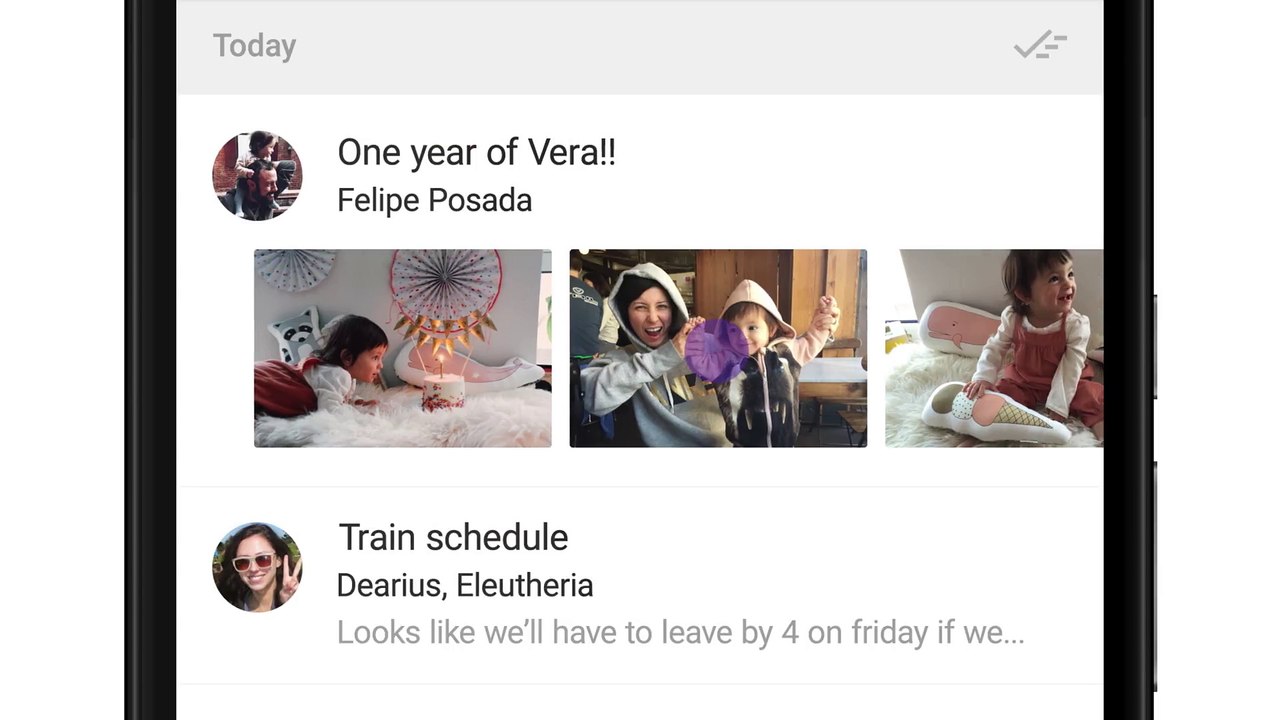1280x720 pixels.
Task: Tap Felipe Posada's round profile avatar
Action: coord(257,175)
